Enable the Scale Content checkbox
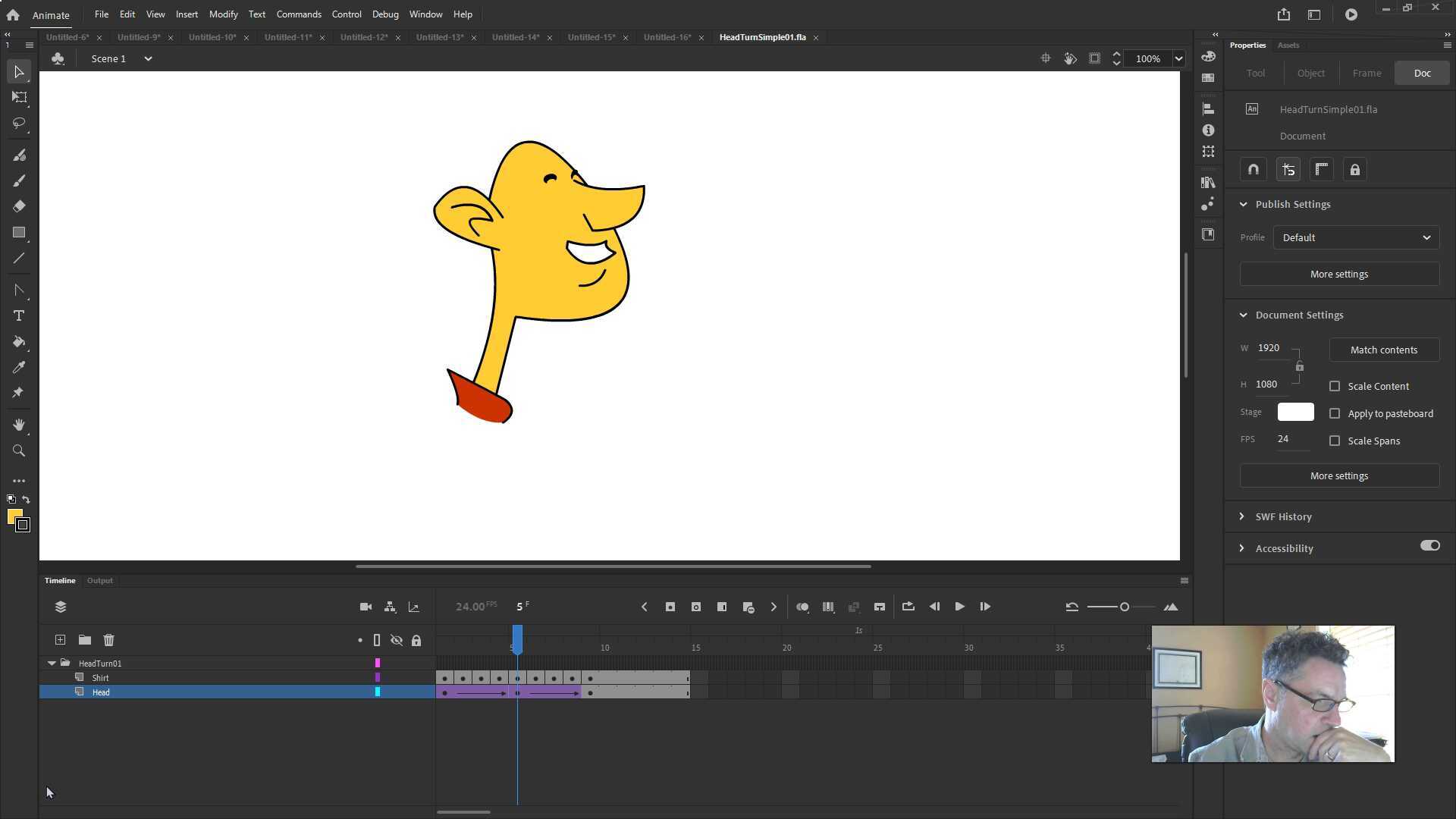Viewport: 1456px width, 819px height. coord(1335,386)
